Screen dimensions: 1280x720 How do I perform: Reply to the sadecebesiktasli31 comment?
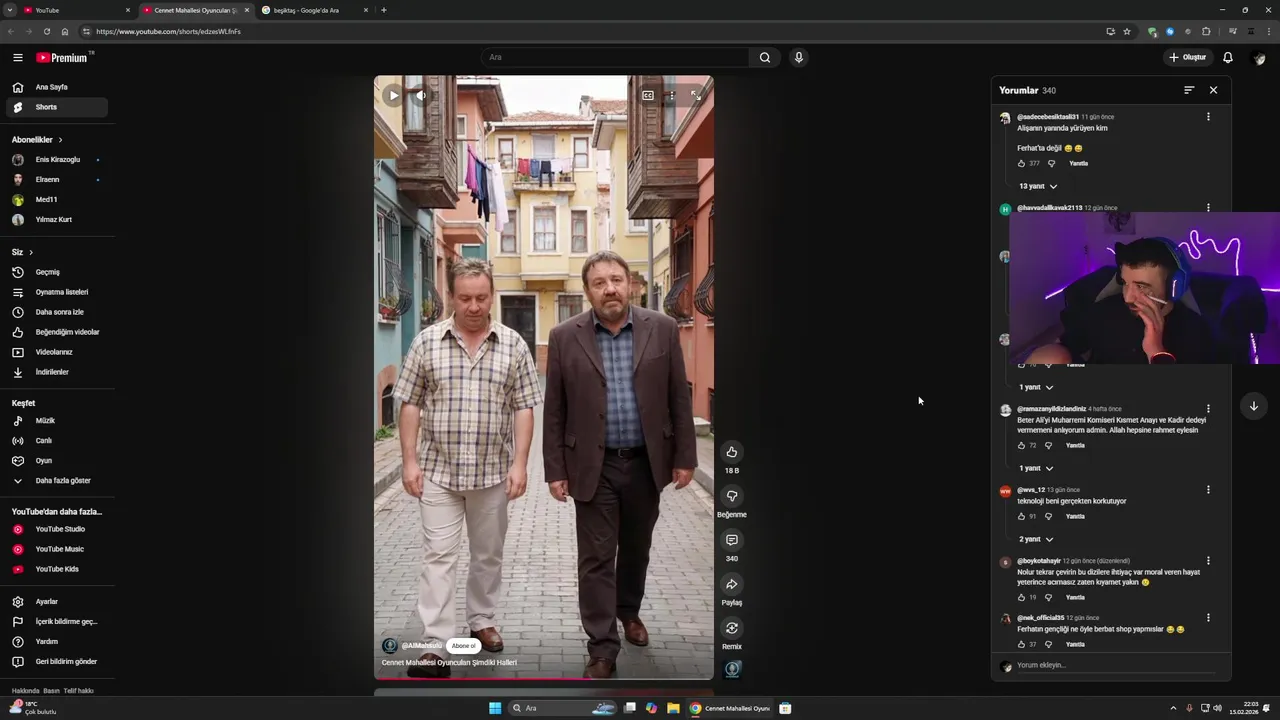1078,163
